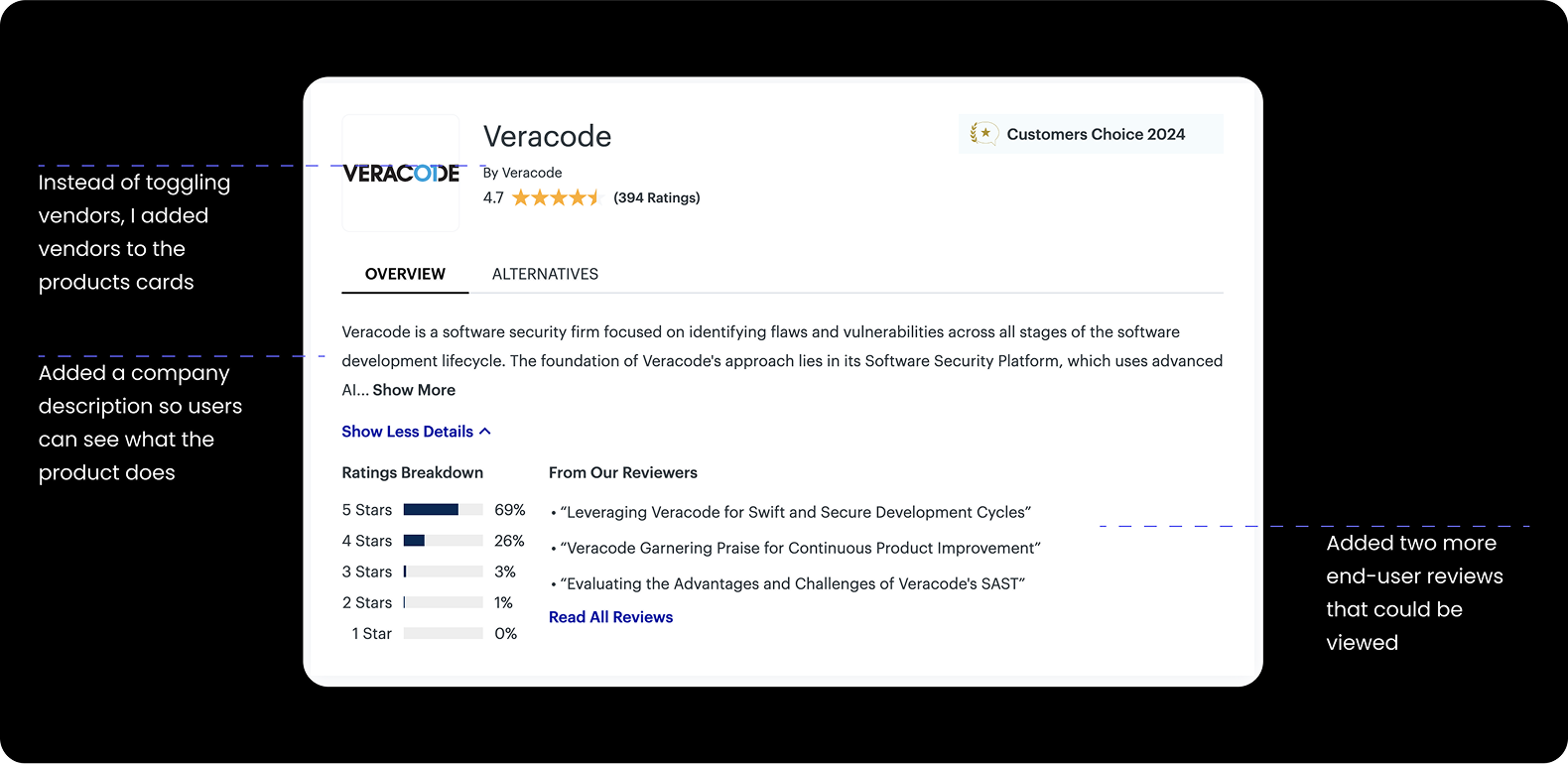The width and height of the screenshot is (1568, 764).
Task: Open review Evaluating the Advantages and Challenges
Action: click(x=793, y=583)
